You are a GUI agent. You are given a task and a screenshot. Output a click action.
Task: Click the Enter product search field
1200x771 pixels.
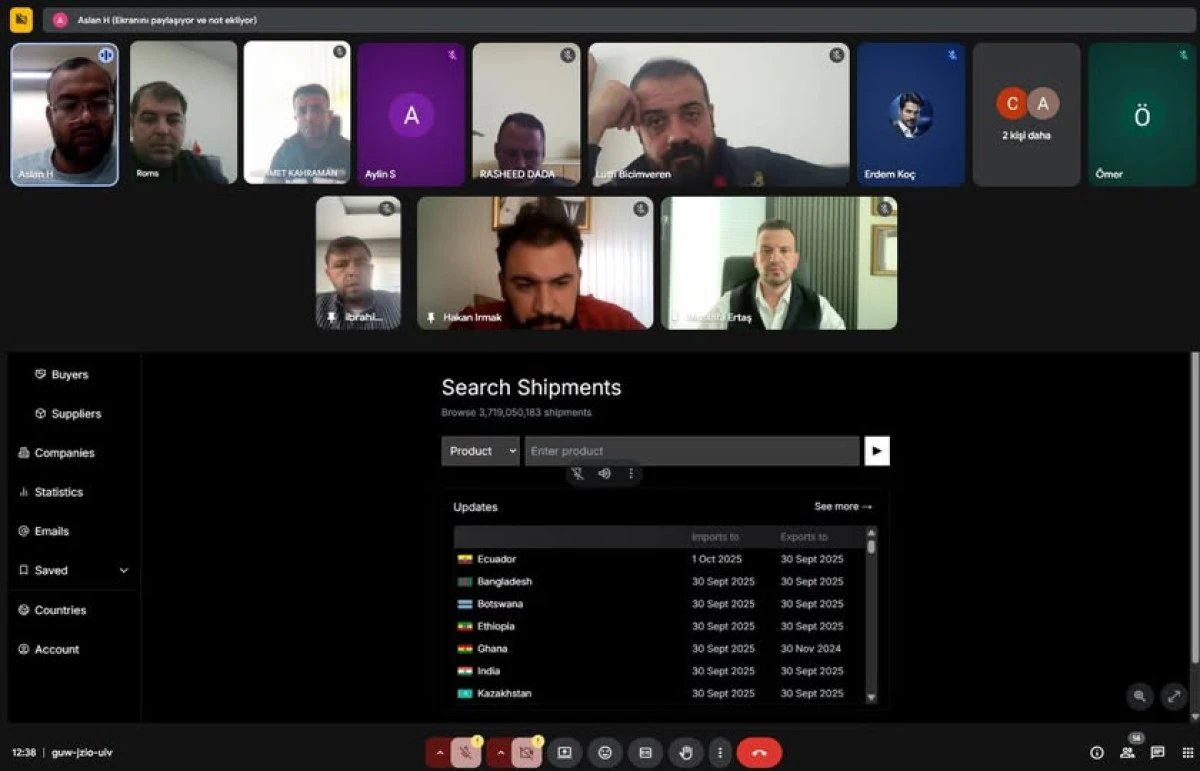pos(691,451)
